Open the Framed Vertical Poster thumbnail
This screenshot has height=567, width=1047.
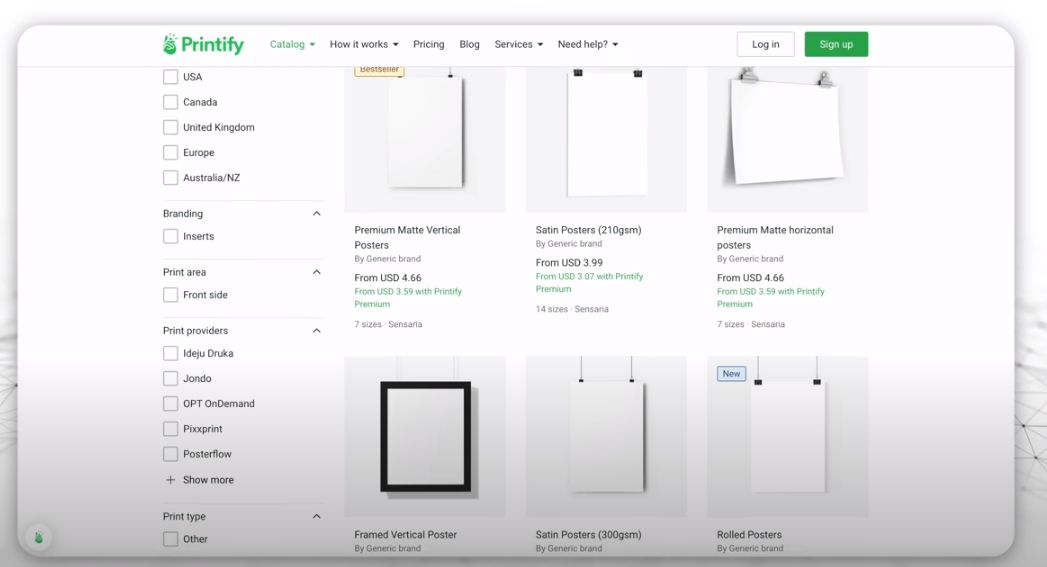(x=425, y=436)
